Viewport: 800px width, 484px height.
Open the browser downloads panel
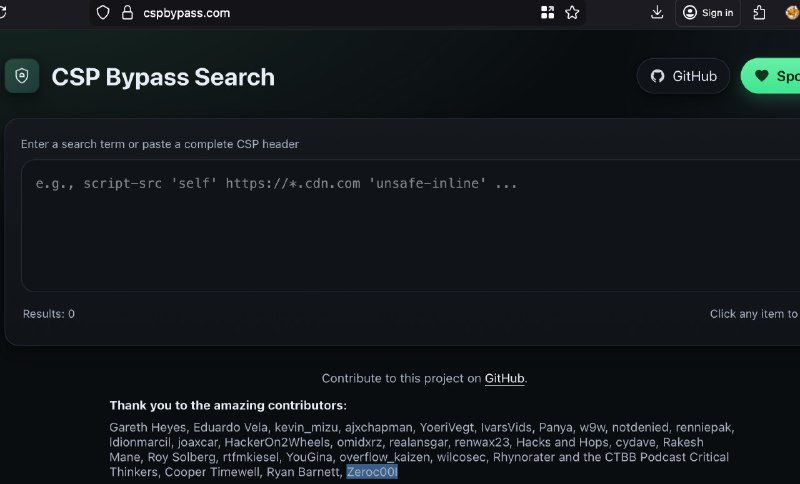click(657, 13)
